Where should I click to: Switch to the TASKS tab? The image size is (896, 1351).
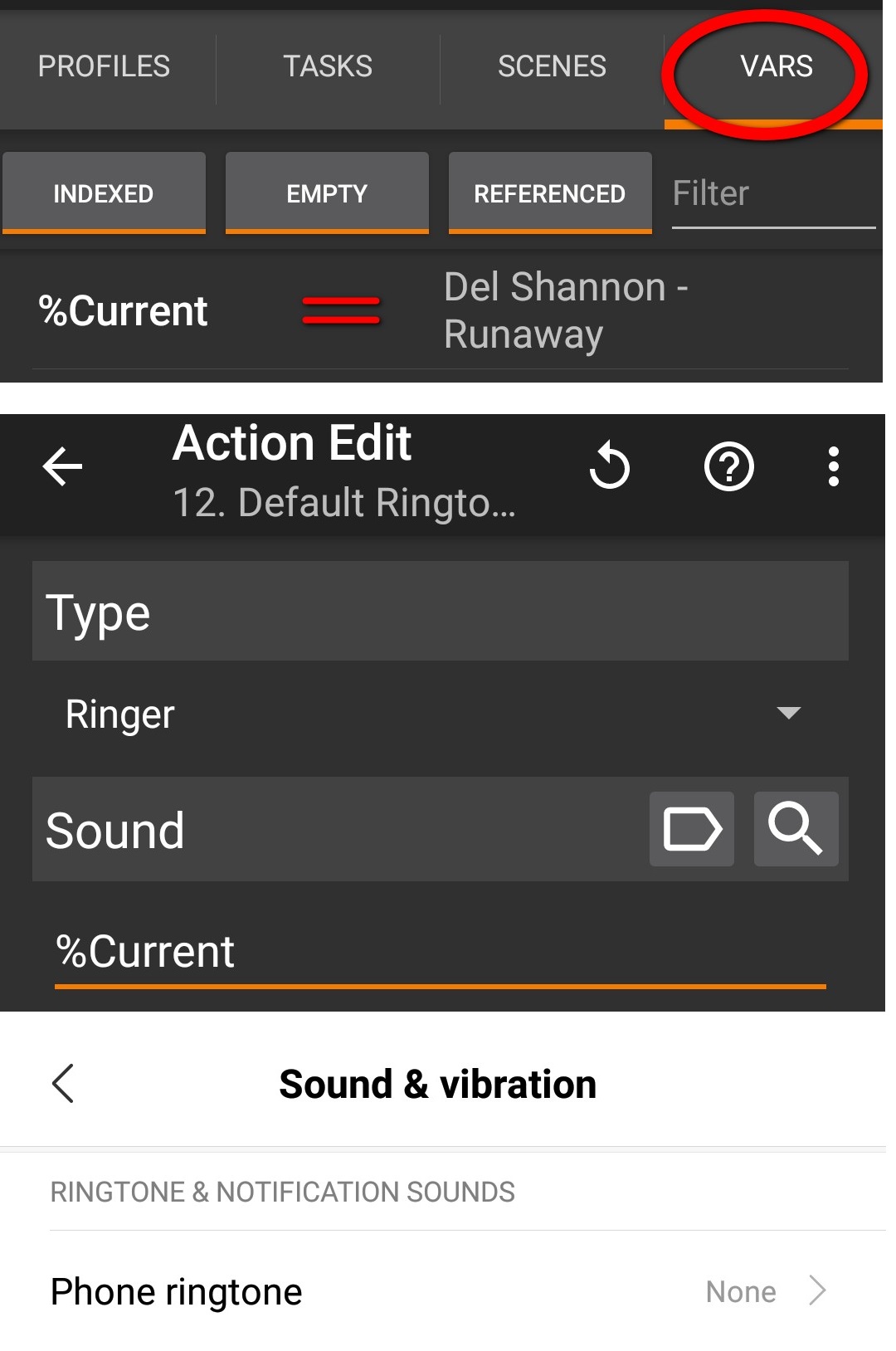[x=328, y=66]
